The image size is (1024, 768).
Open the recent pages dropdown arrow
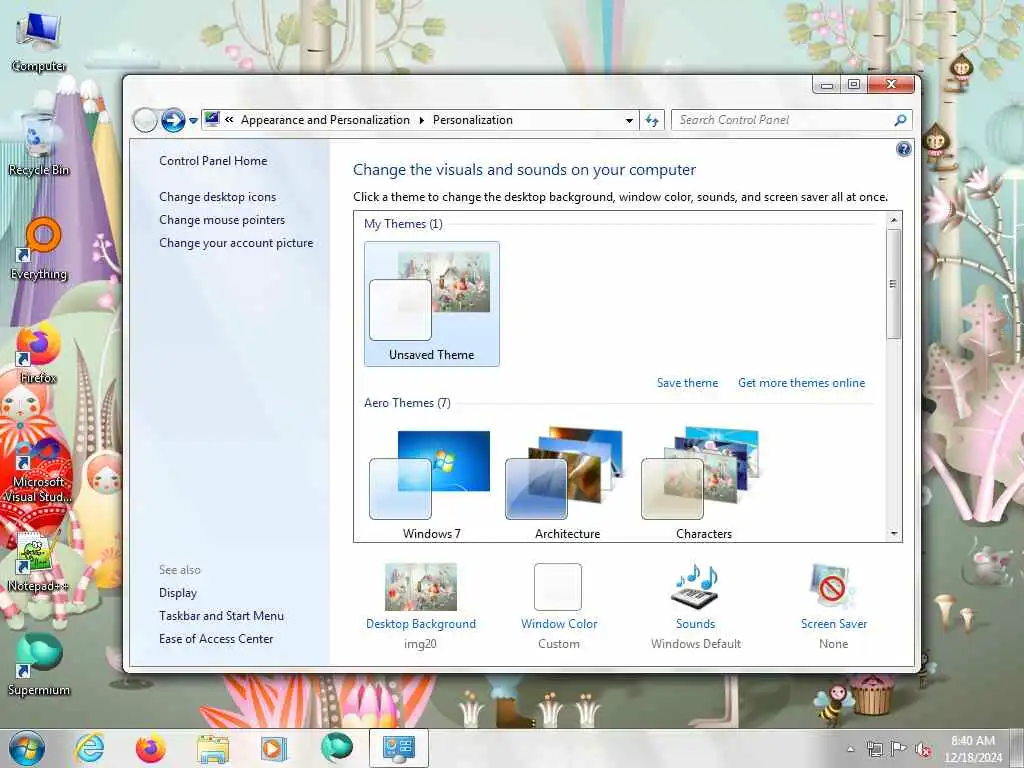click(193, 121)
